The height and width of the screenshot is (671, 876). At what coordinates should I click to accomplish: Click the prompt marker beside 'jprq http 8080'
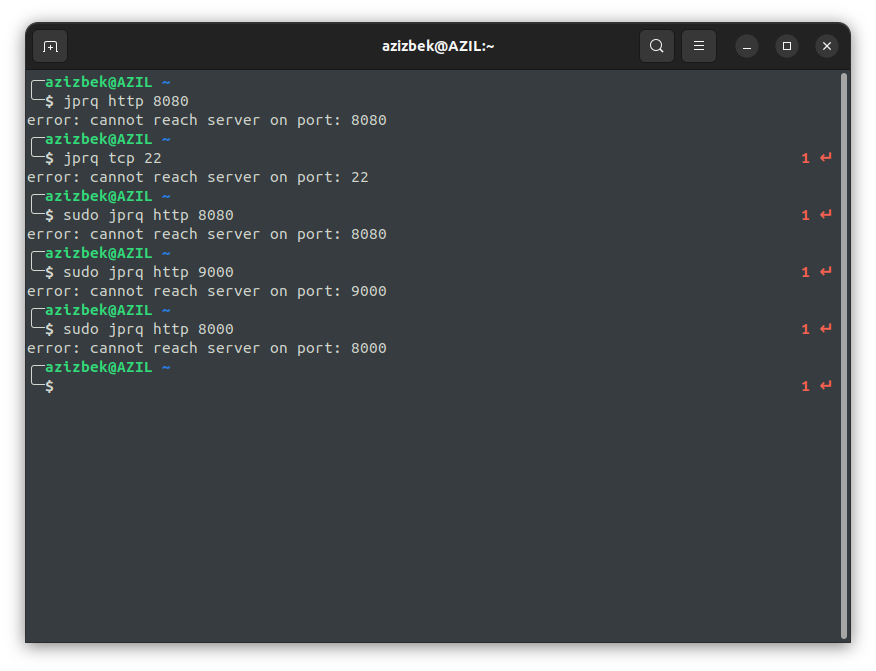[x=40, y=91]
